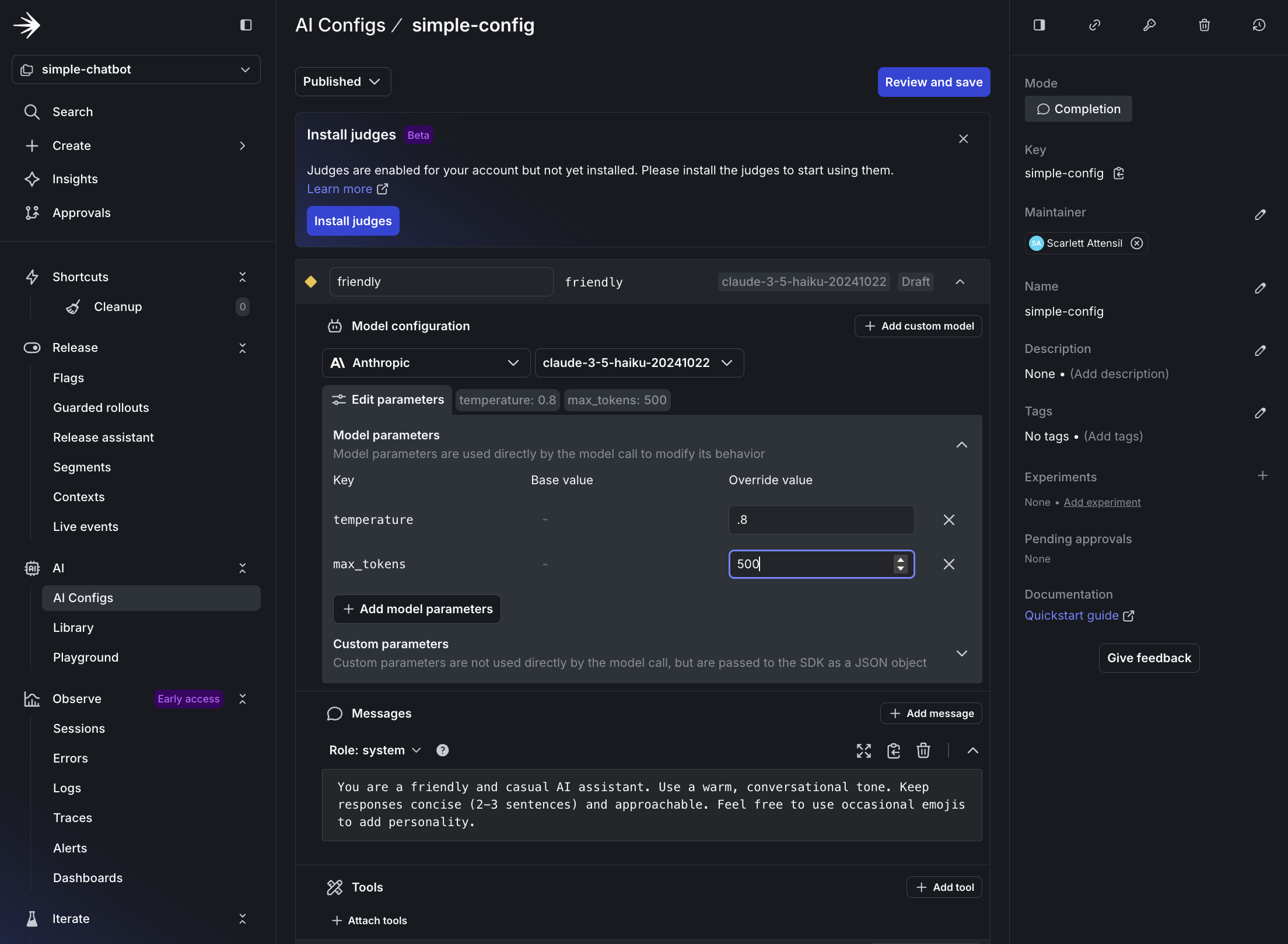Toggle the right details panel sidebar icon
Viewport: 1288px width, 944px height.
[x=1039, y=25]
